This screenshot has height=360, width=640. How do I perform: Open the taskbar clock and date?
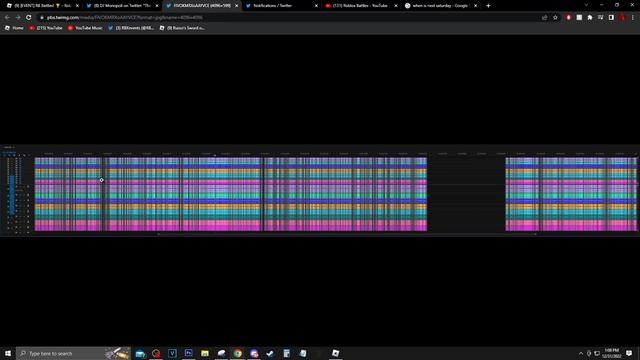pyautogui.click(x=611, y=353)
